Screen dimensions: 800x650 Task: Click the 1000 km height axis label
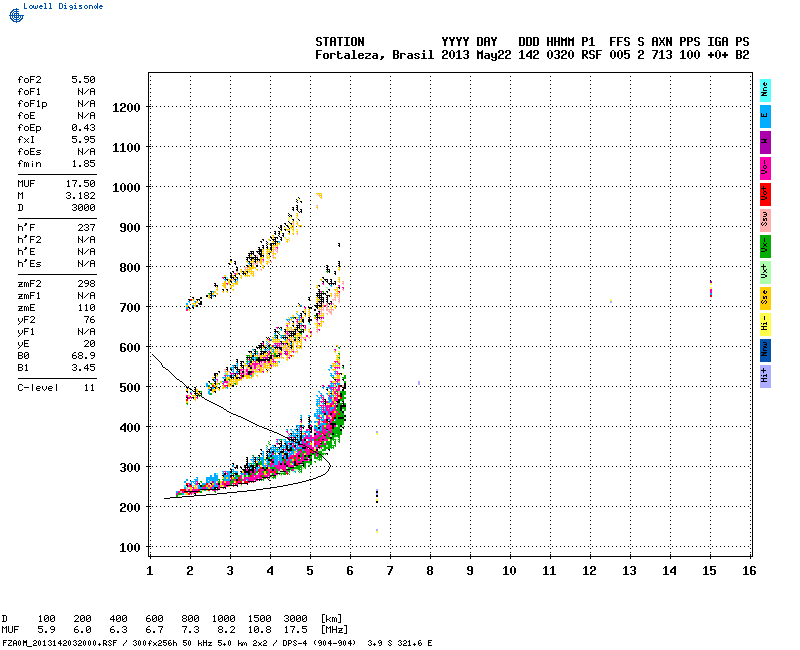click(x=126, y=187)
